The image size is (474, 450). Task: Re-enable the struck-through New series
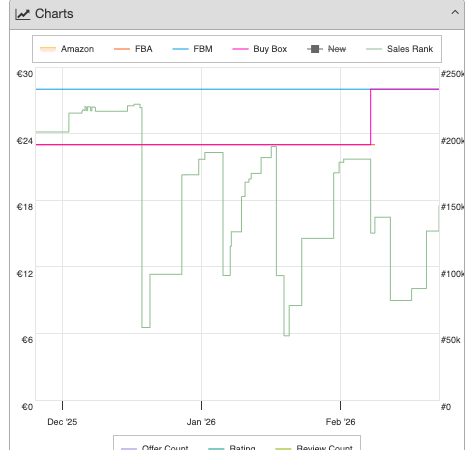pyautogui.click(x=326, y=49)
